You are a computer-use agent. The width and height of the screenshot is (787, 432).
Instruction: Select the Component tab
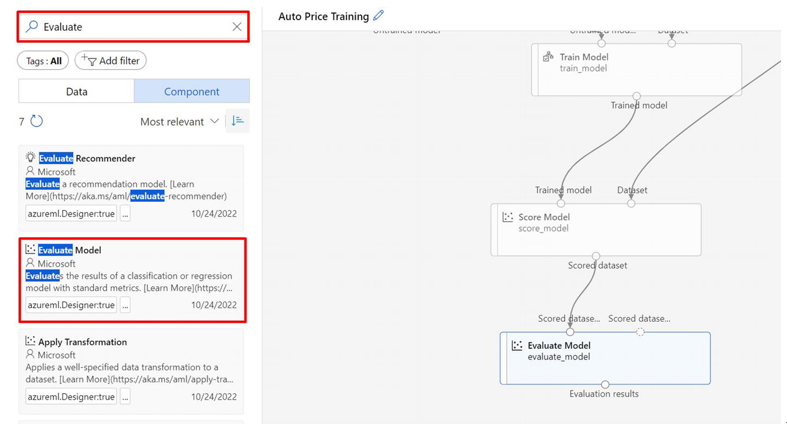coord(192,91)
